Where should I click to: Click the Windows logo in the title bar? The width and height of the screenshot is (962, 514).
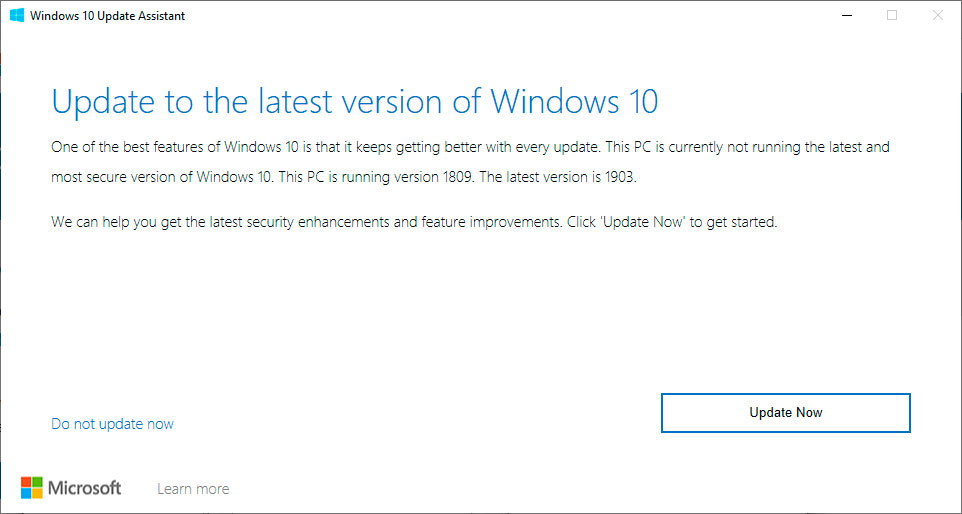(x=17, y=15)
